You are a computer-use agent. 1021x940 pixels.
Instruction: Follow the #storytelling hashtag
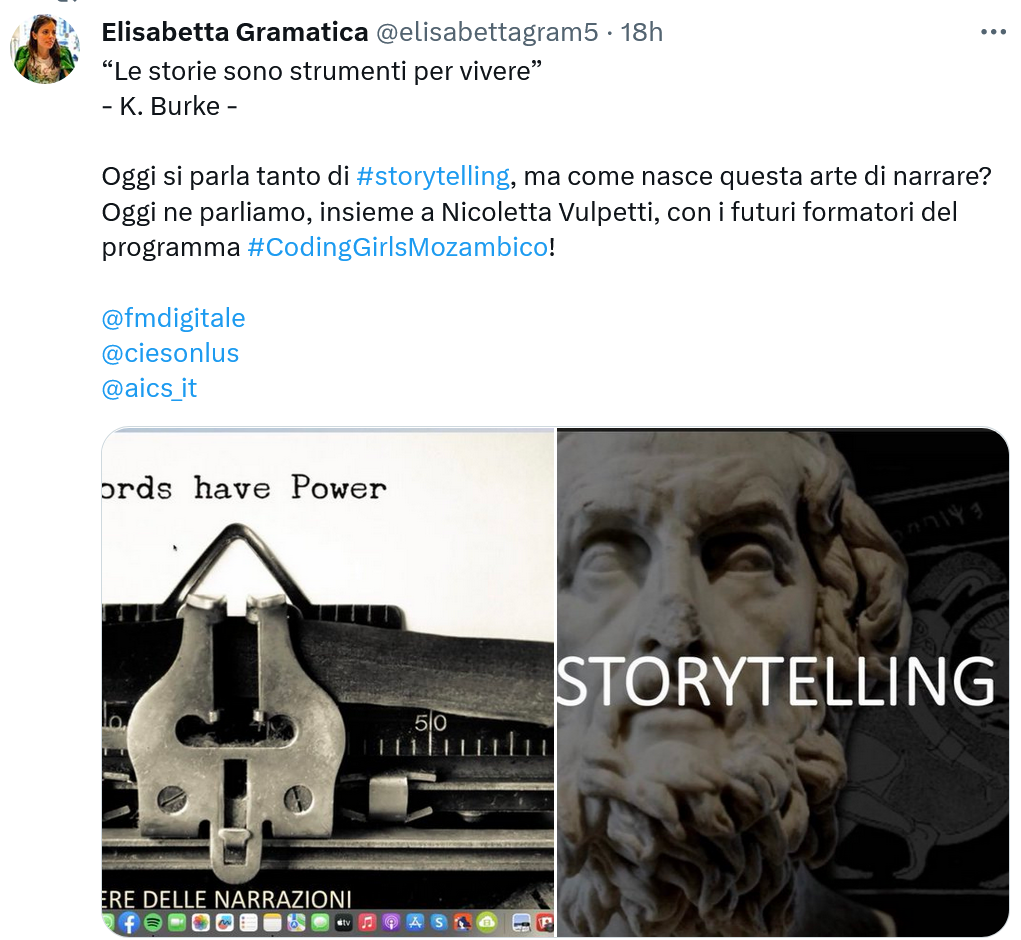[433, 176]
